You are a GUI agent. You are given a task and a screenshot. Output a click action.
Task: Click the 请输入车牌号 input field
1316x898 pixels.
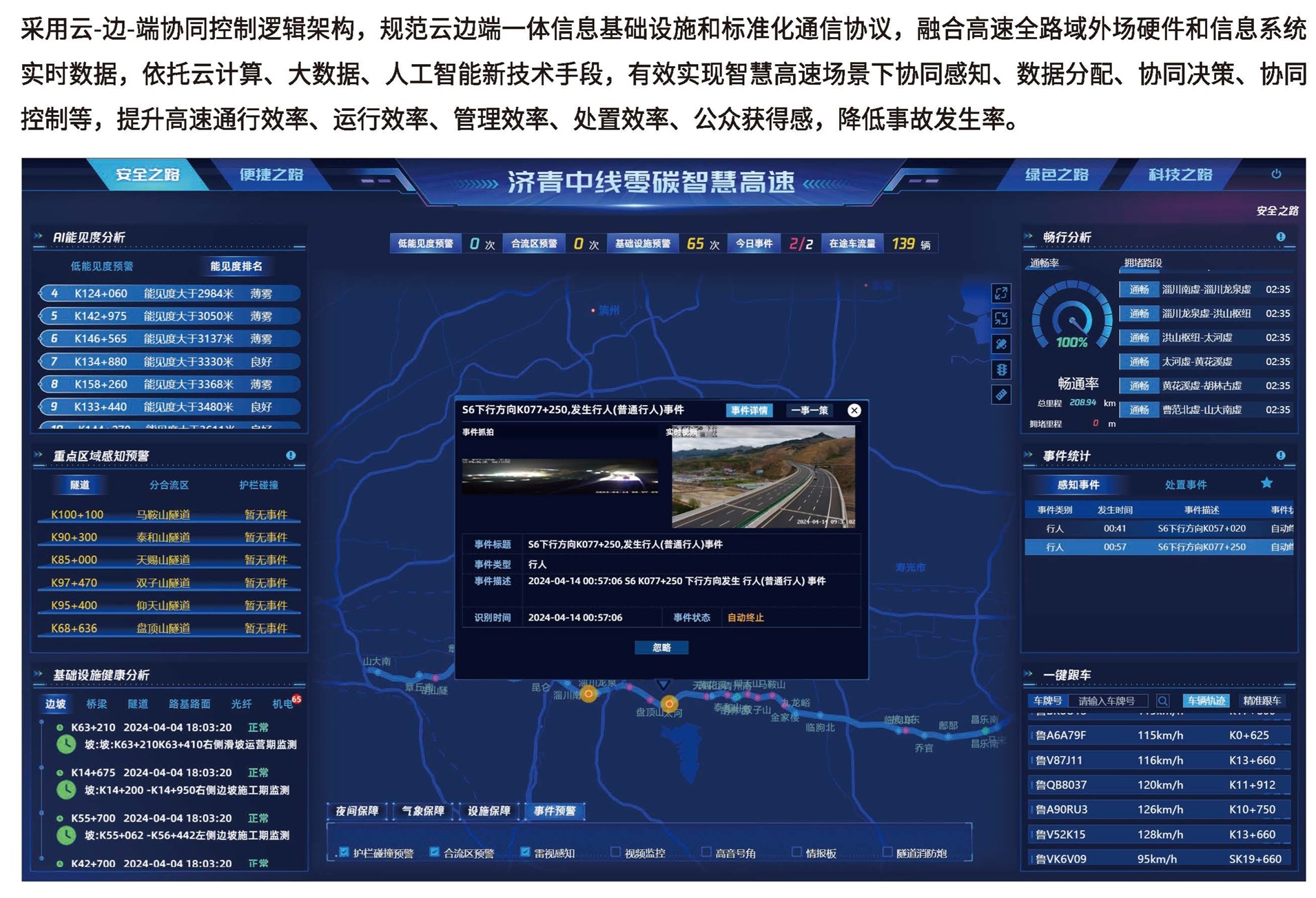[1109, 700]
